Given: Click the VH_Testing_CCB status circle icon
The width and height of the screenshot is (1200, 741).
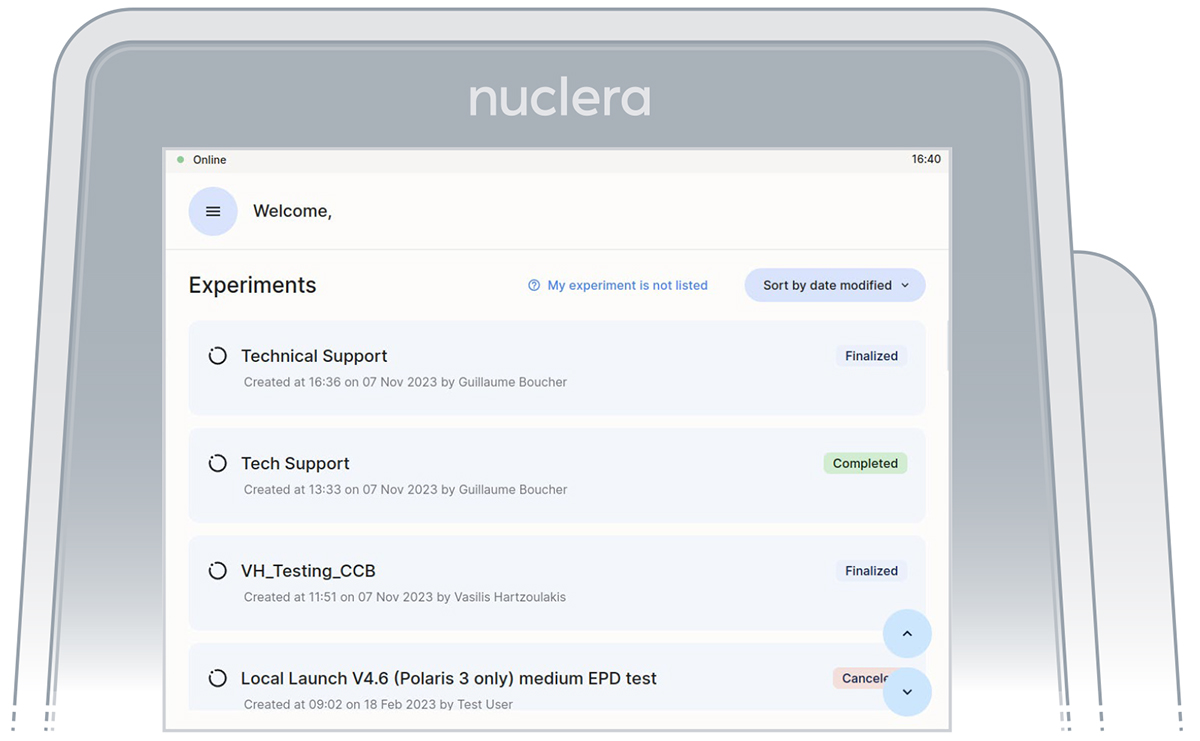Looking at the screenshot, I should tap(217, 571).
